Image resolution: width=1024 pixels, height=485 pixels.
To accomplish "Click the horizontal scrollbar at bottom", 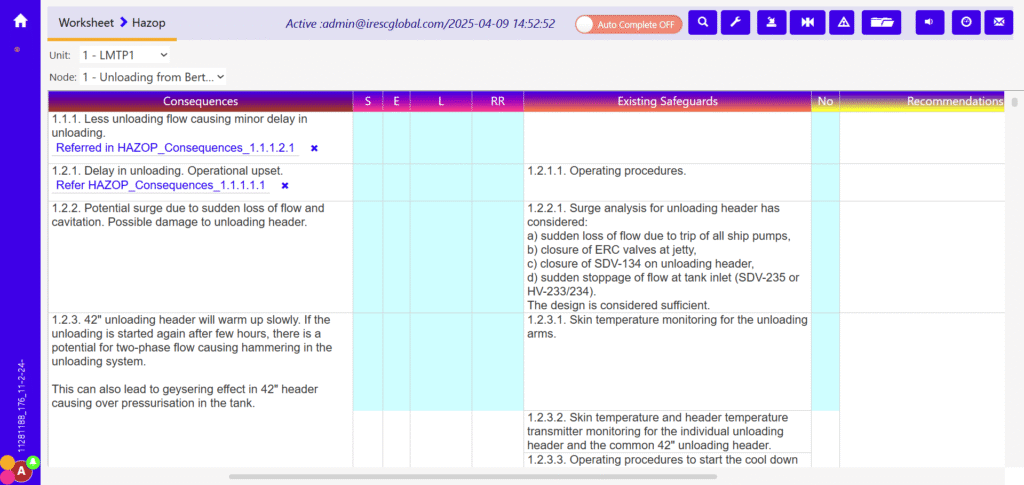I will (470, 477).
